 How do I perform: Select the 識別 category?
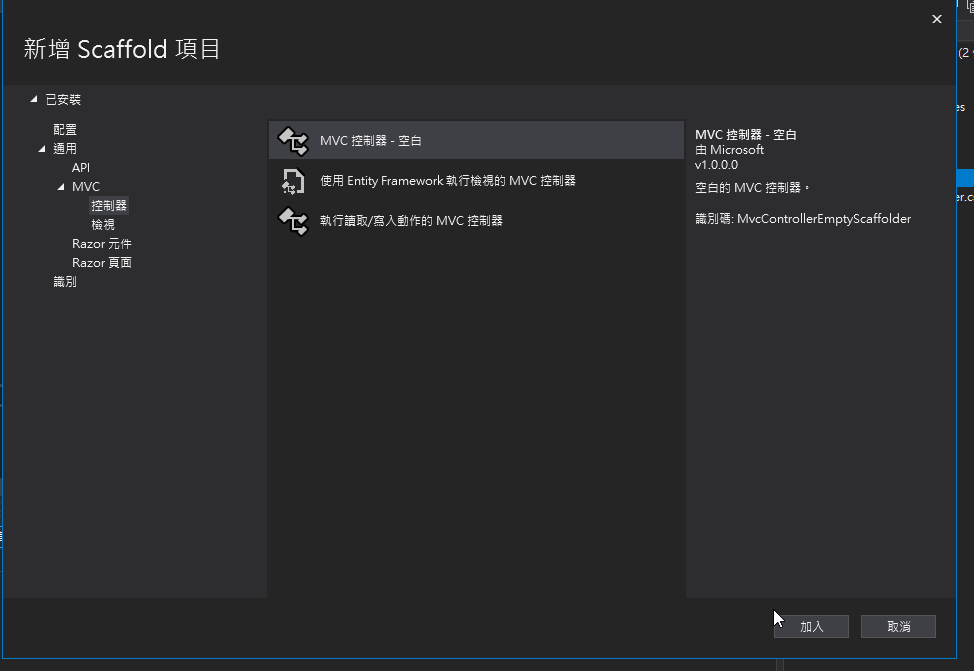[65, 282]
